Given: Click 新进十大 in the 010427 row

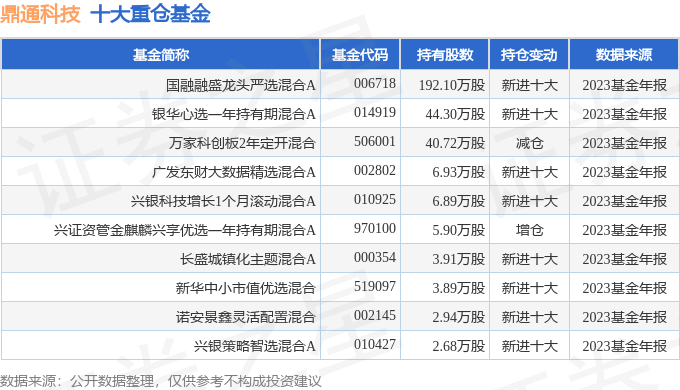Looking at the screenshot, I should [530, 347].
